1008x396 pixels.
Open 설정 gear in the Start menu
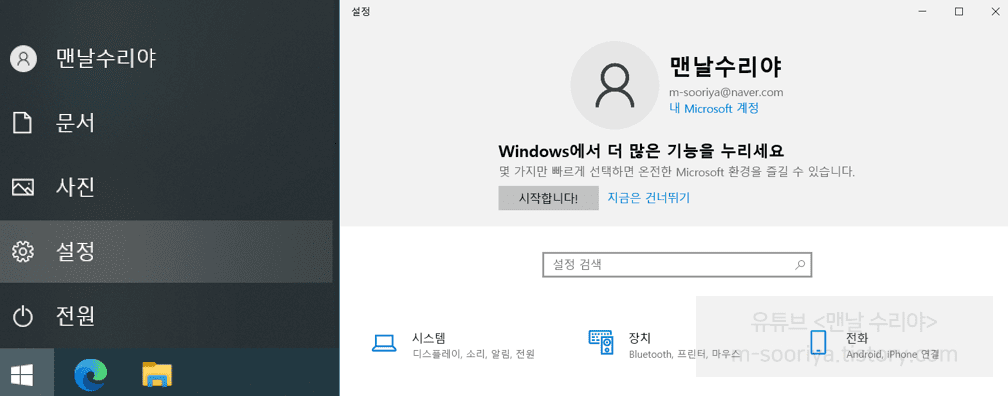tap(166, 251)
